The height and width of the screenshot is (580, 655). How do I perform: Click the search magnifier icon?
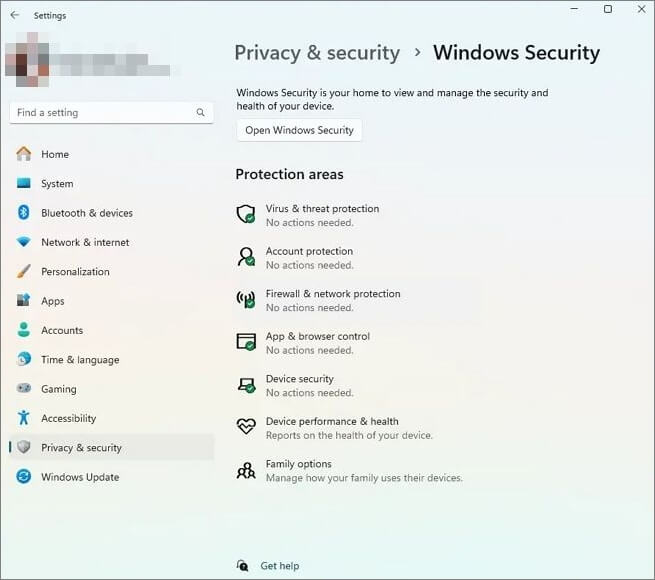(200, 113)
